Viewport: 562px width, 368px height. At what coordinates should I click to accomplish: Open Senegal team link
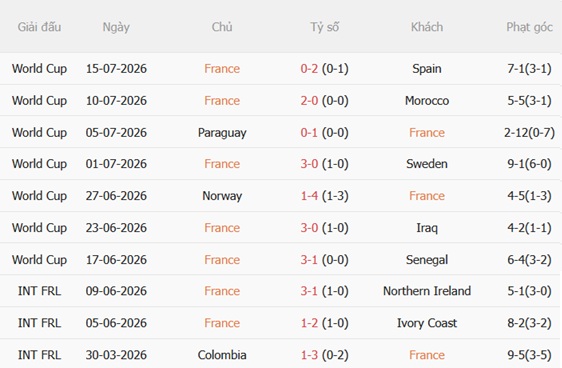coord(427,260)
